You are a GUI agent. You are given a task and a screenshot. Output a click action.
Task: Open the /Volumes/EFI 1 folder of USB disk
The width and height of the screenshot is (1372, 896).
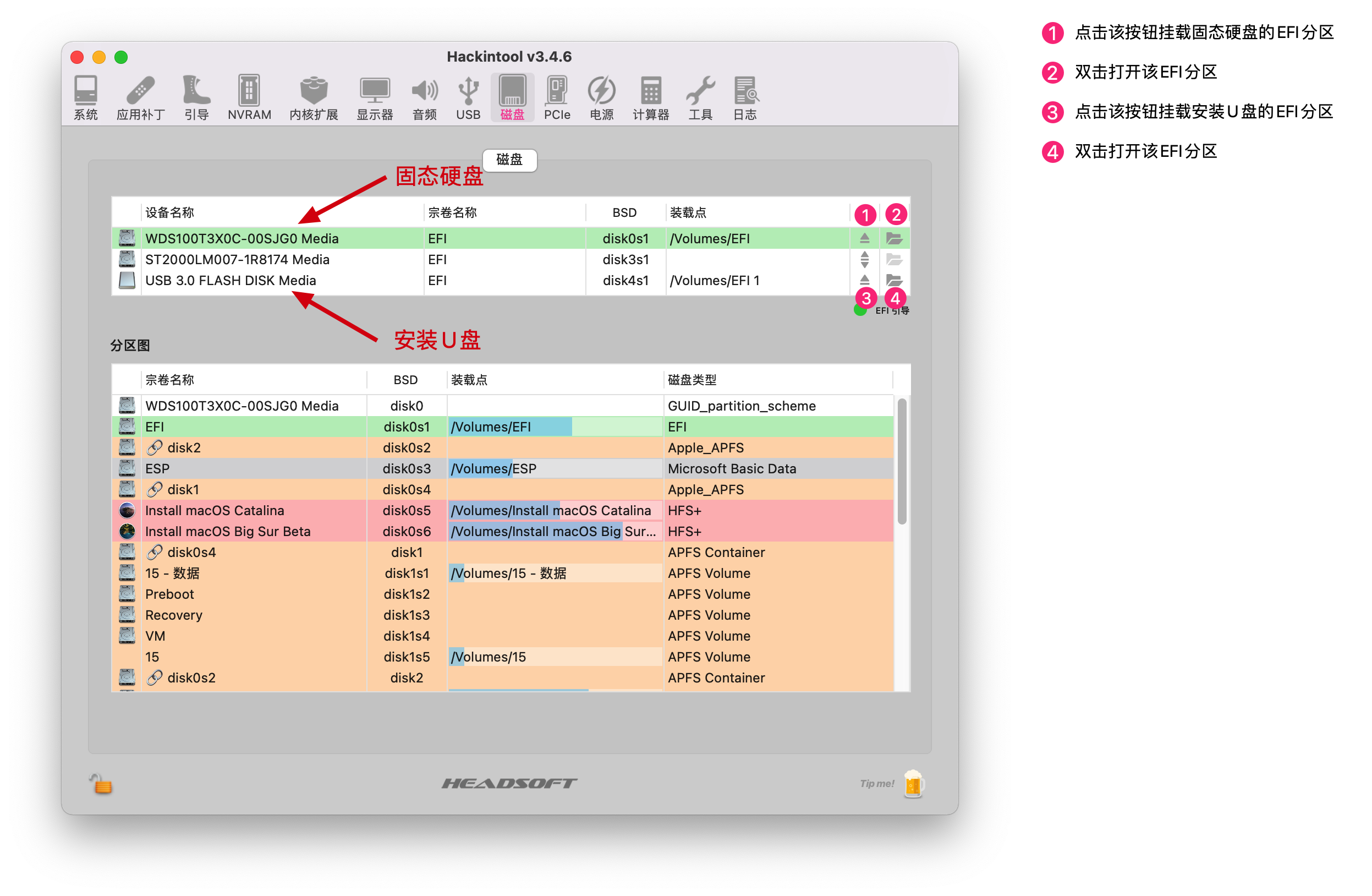coord(893,280)
